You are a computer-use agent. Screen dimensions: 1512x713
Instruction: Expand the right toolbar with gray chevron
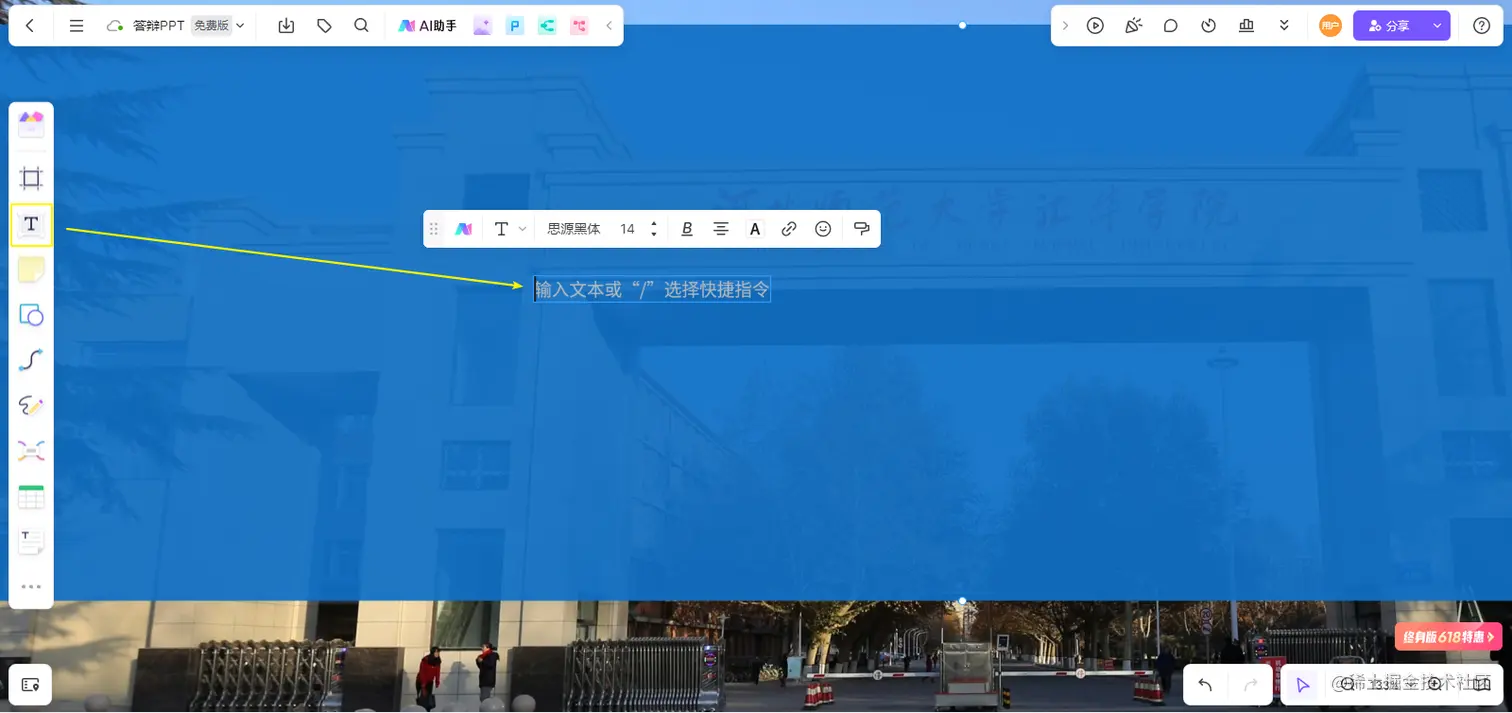[x=1065, y=26]
